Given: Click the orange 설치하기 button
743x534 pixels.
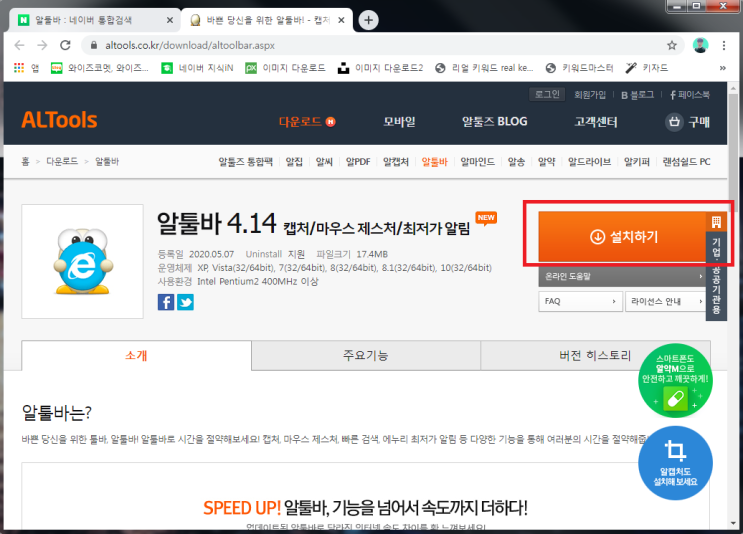Looking at the screenshot, I should [623, 236].
